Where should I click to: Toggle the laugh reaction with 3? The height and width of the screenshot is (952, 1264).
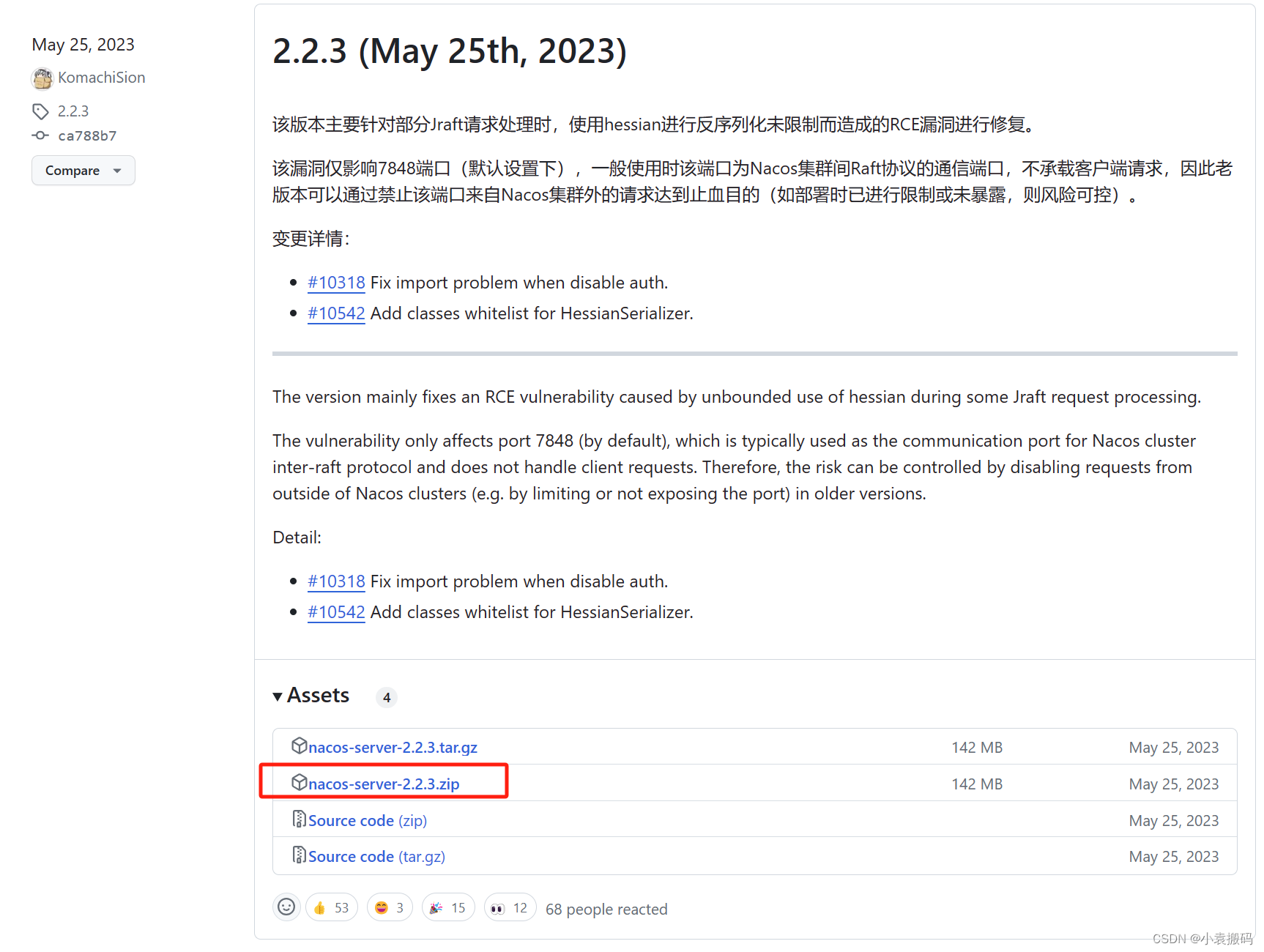click(390, 907)
